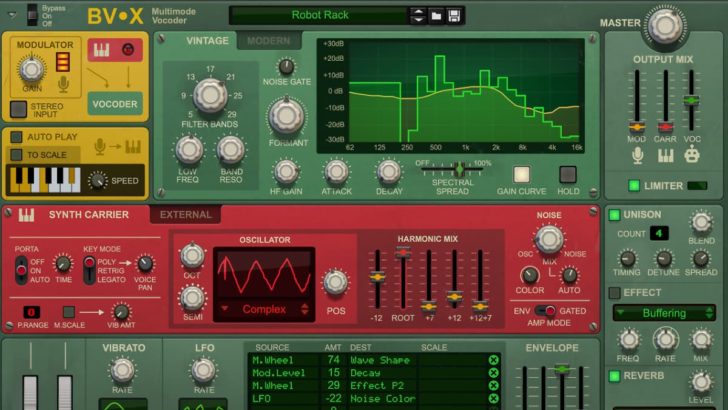Adjust the Speed knob

(98, 181)
